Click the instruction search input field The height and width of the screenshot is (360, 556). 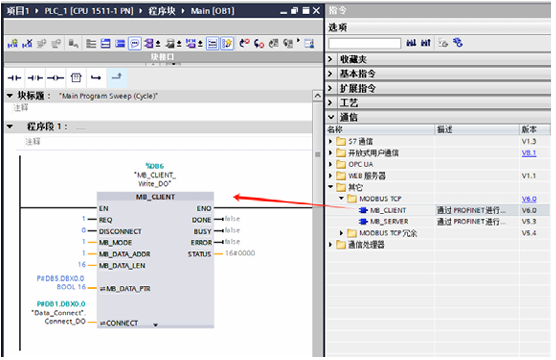[365, 44]
